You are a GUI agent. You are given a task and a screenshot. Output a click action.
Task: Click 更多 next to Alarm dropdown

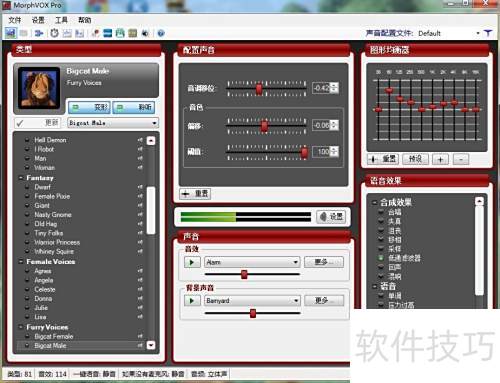324,262
